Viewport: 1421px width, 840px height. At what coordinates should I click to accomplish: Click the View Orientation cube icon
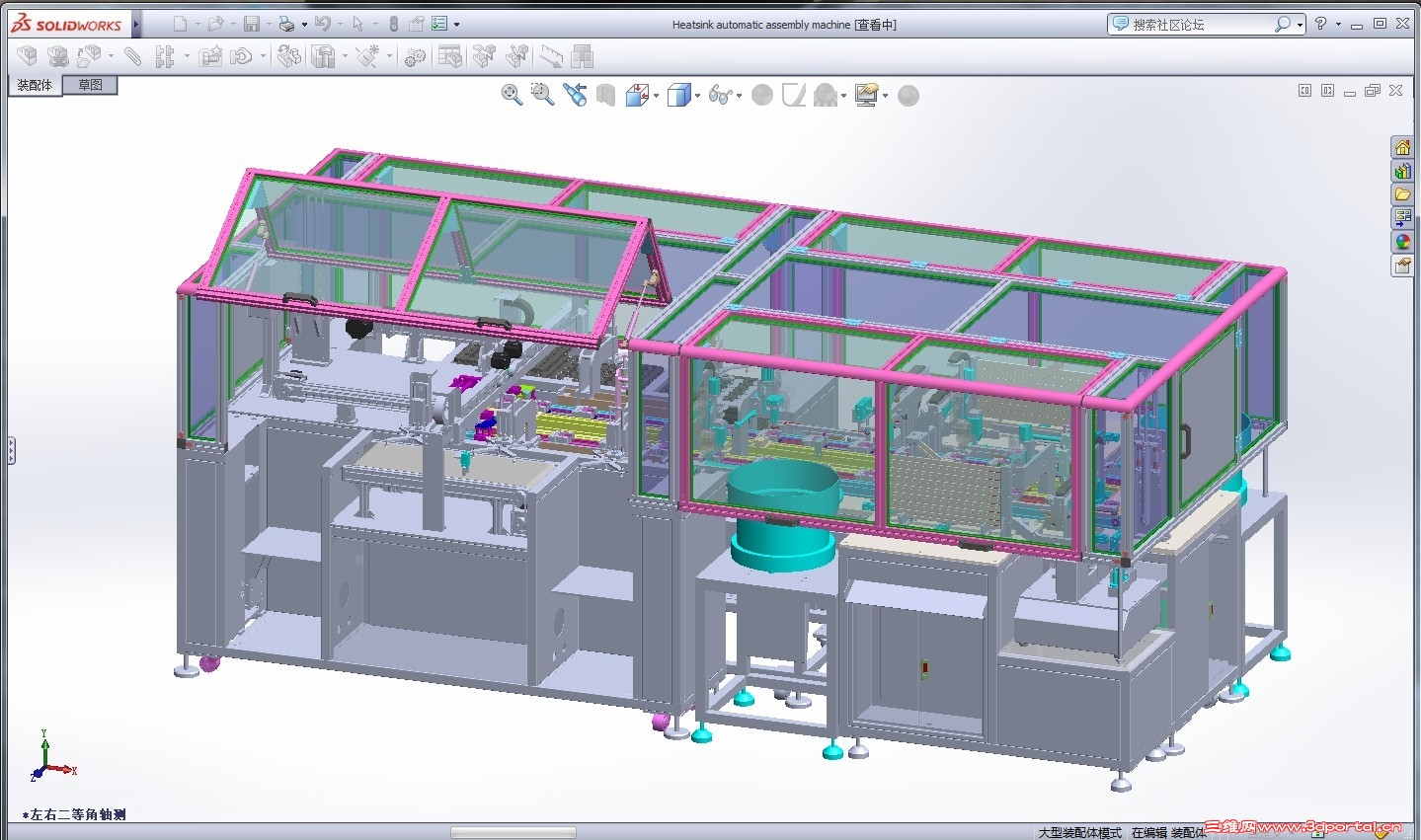(637, 95)
